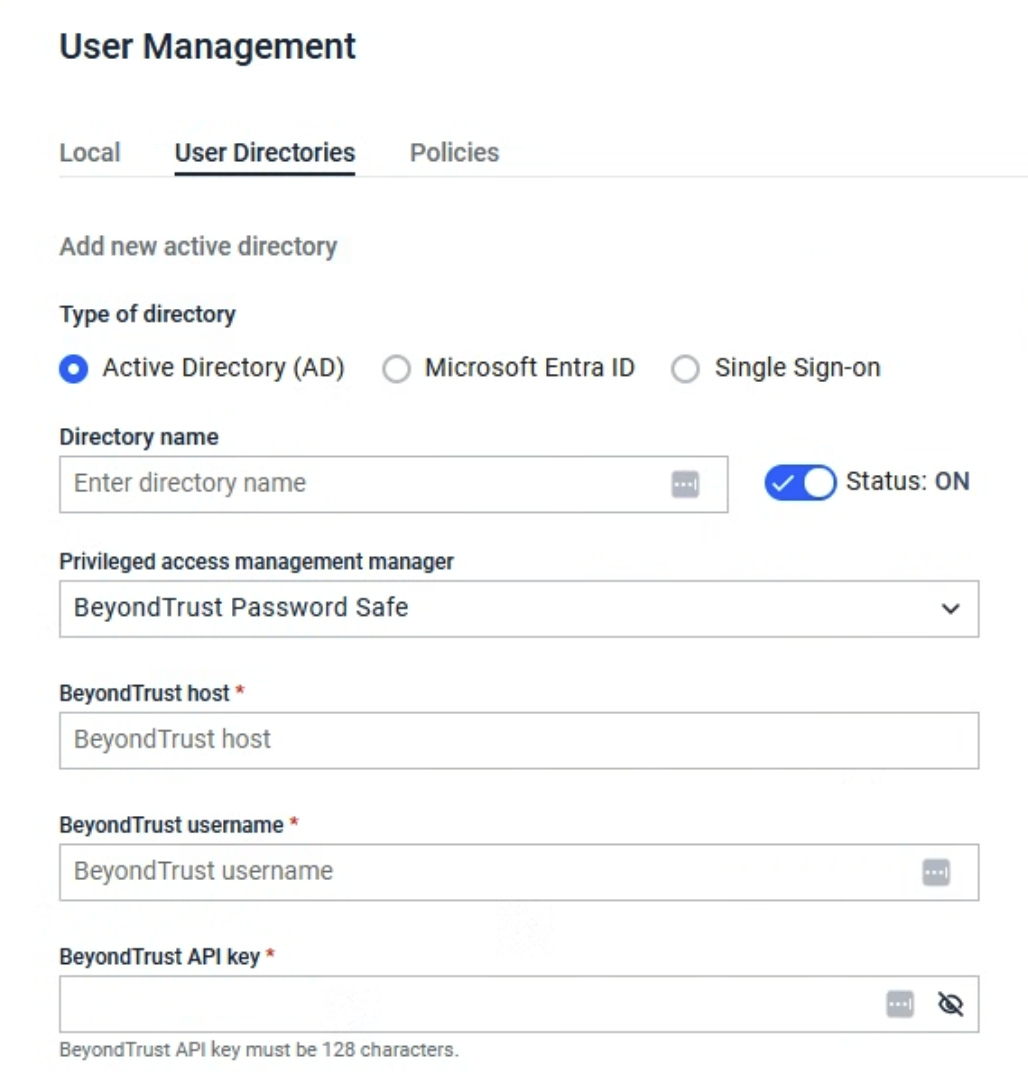Click the 'Status: ON' label
Screen dimensions: 1028x1084
(x=908, y=481)
